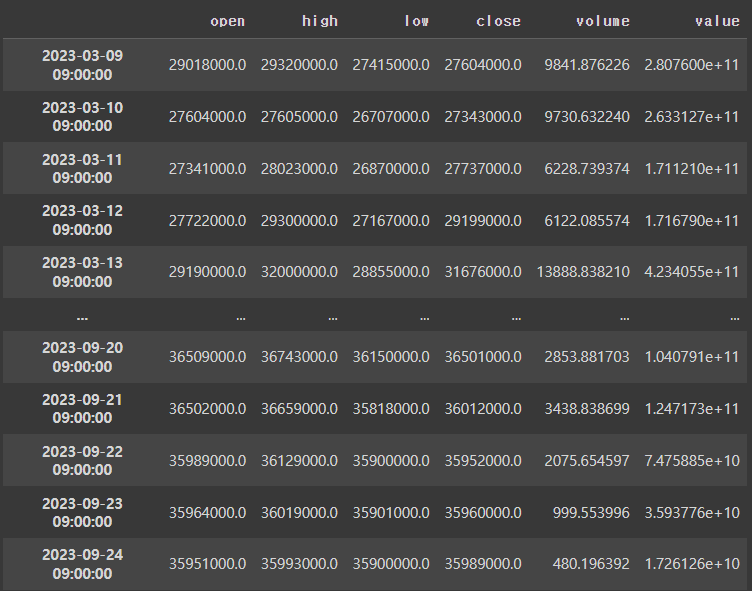Screen dimensions: 752x591
Task: Click close value 31676000.0
Action: (483, 272)
